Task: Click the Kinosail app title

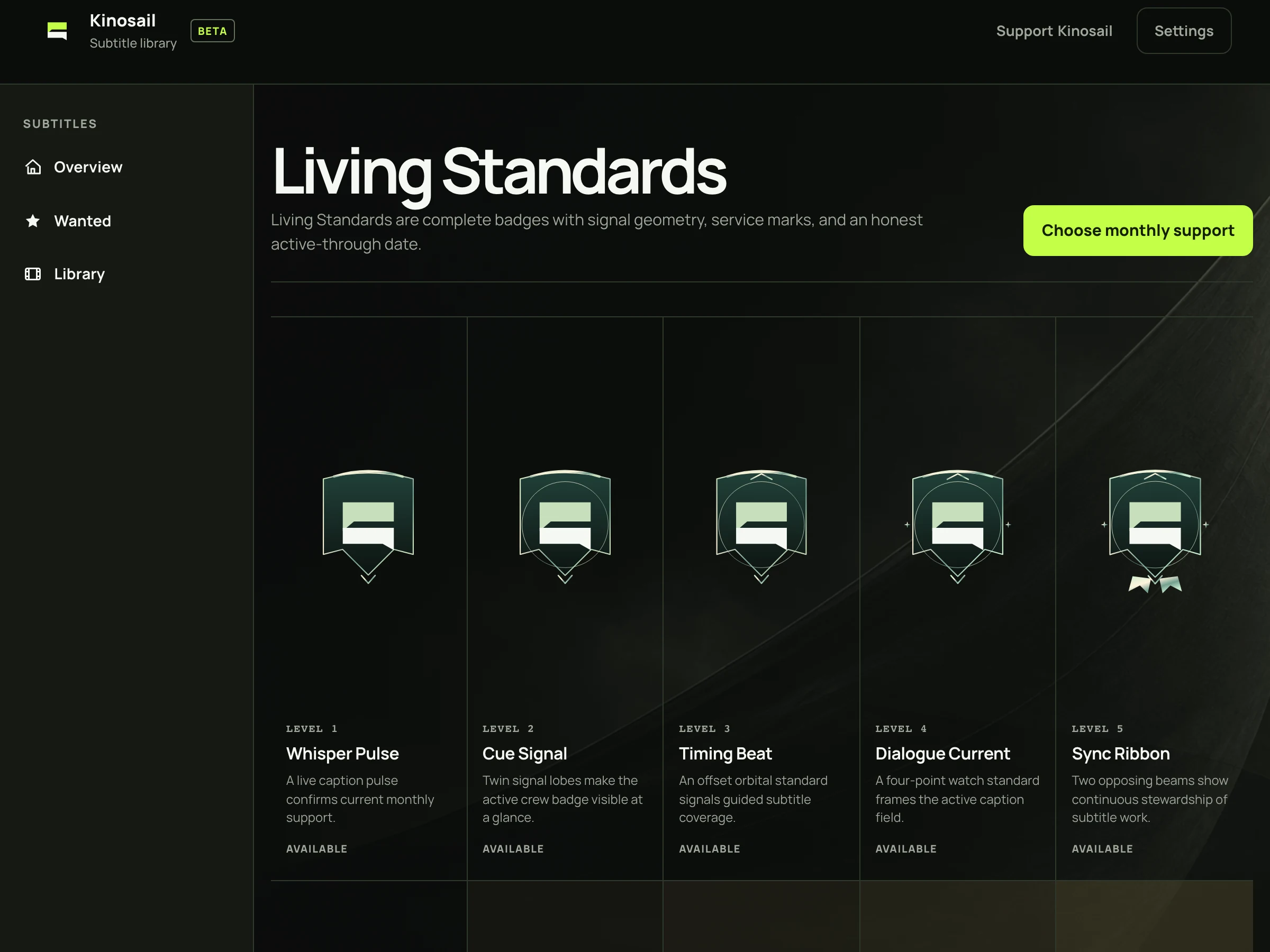Action: tap(123, 21)
